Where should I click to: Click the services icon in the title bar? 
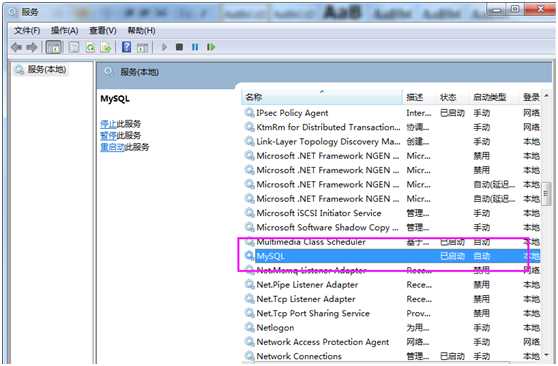(13, 12)
